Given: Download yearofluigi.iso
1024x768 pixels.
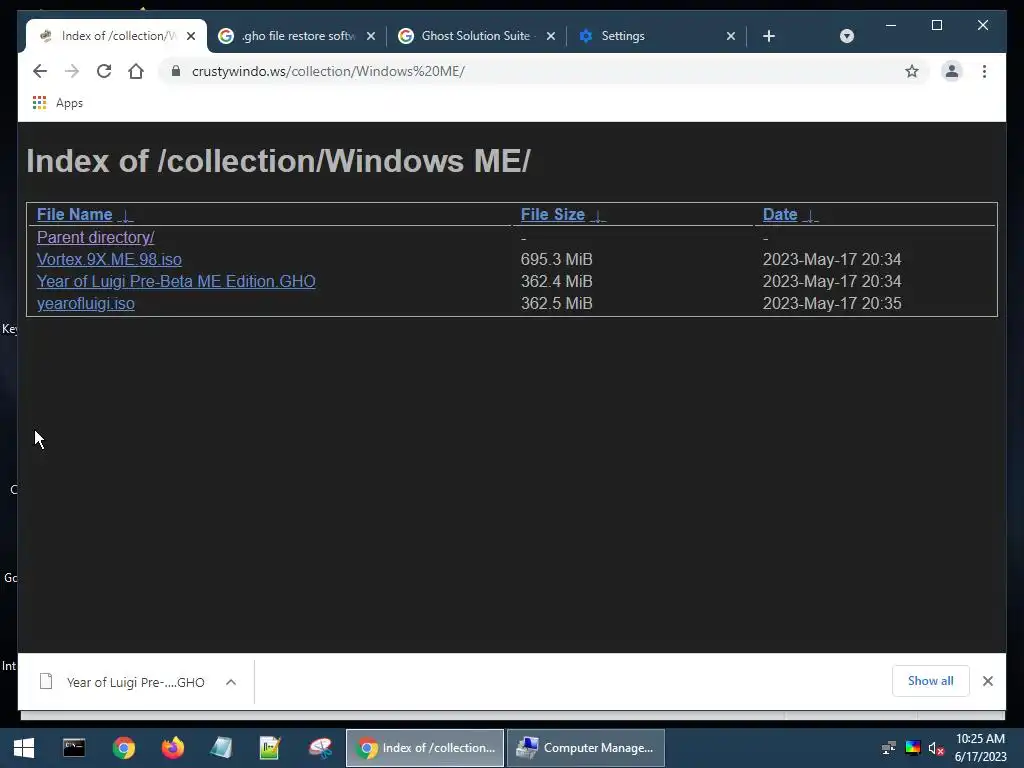Looking at the screenshot, I should 86,304.
